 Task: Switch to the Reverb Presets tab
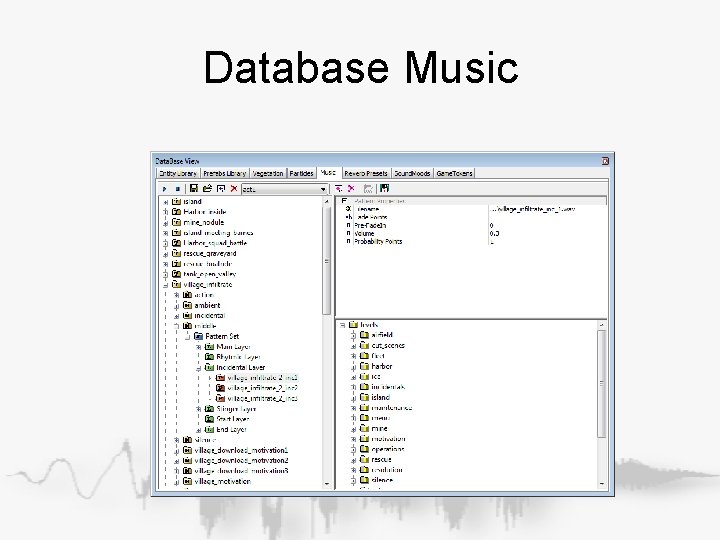tap(366, 173)
